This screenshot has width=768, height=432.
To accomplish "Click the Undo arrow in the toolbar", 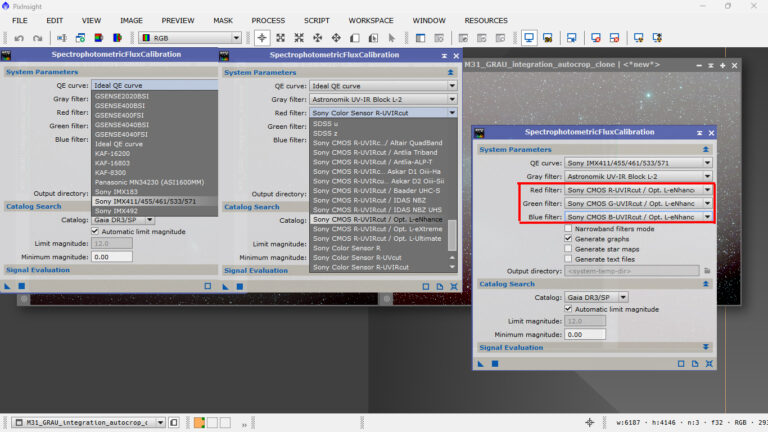I will coord(19,38).
